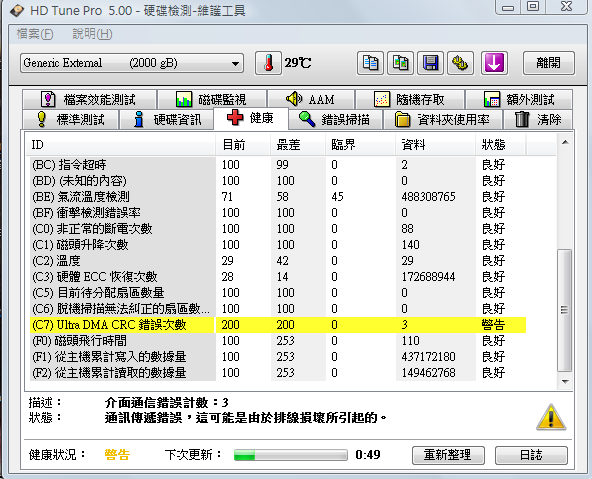Click the HD Tune title bar icon
592x479 pixels.
click(17, 11)
